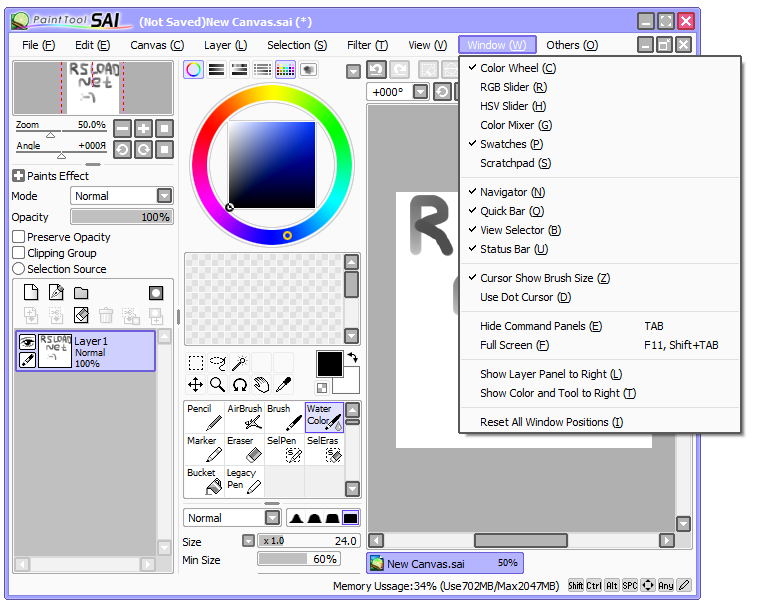Viewport: 768px width, 613px height.
Task: Select the SelEras tool
Action: tap(324, 449)
